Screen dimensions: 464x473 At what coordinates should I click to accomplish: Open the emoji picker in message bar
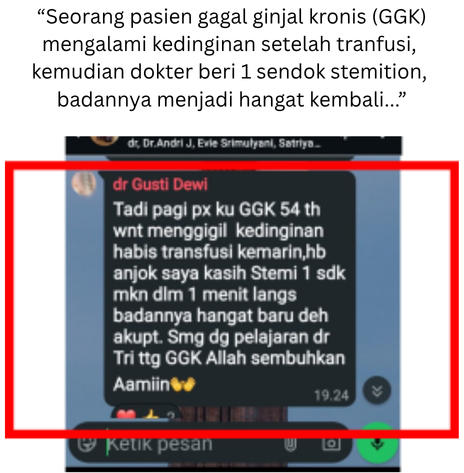click(x=87, y=443)
